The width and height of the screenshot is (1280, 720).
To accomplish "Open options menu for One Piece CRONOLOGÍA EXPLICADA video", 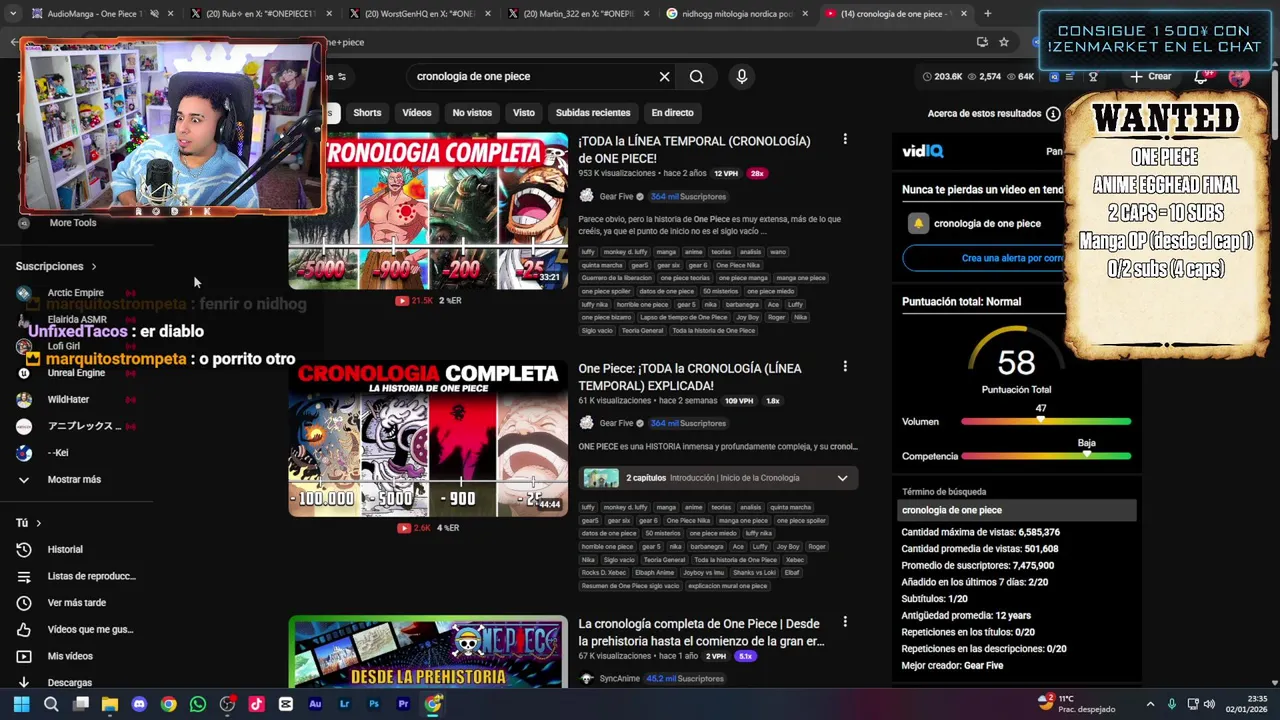I will (x=845, y=367).
